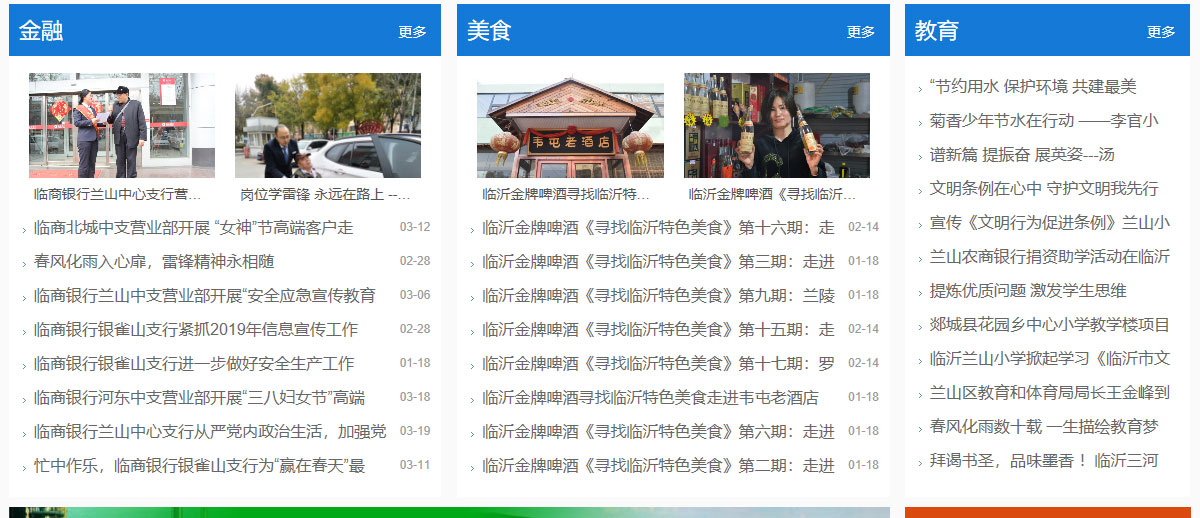Open 寻找临沂特色美食 第十七期 article
The width and height of the screenshot is (1200, 518).
(658, 364)
